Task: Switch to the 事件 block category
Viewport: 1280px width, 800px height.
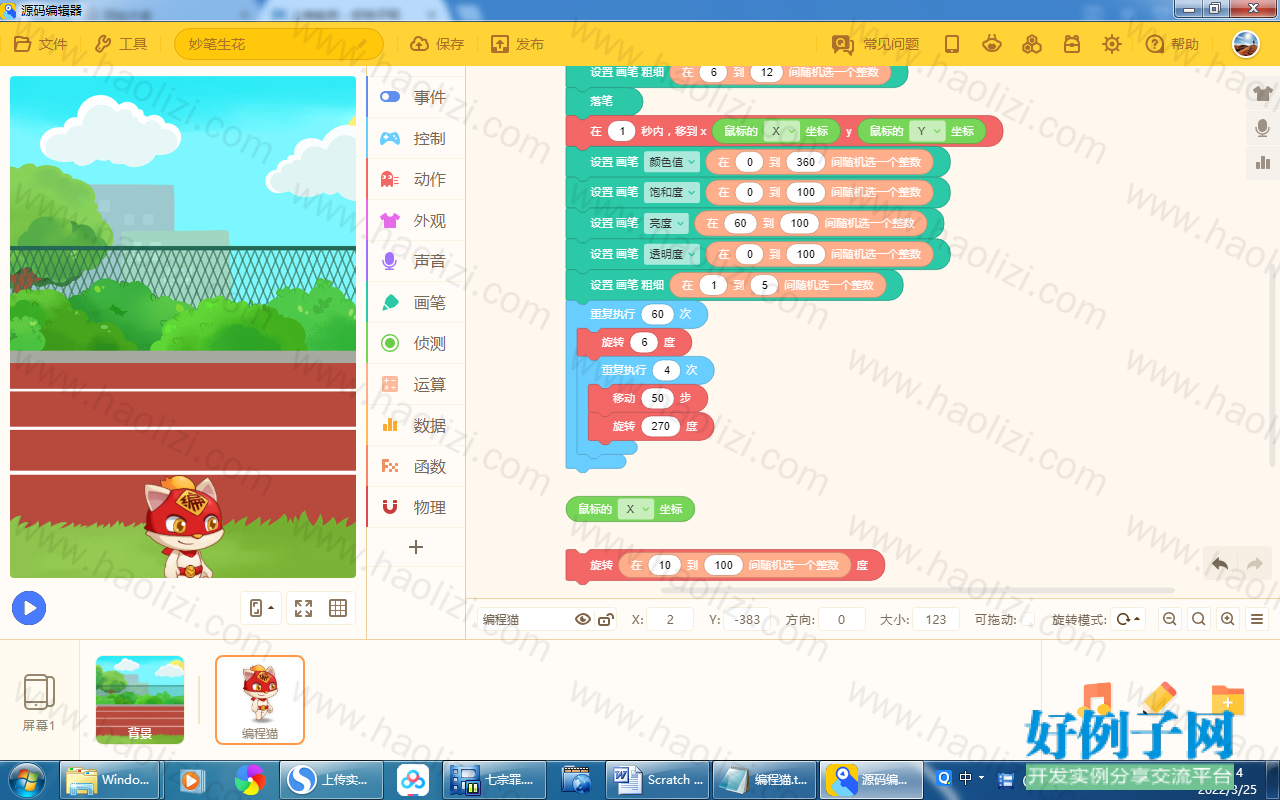Action: tap(417, 97)
